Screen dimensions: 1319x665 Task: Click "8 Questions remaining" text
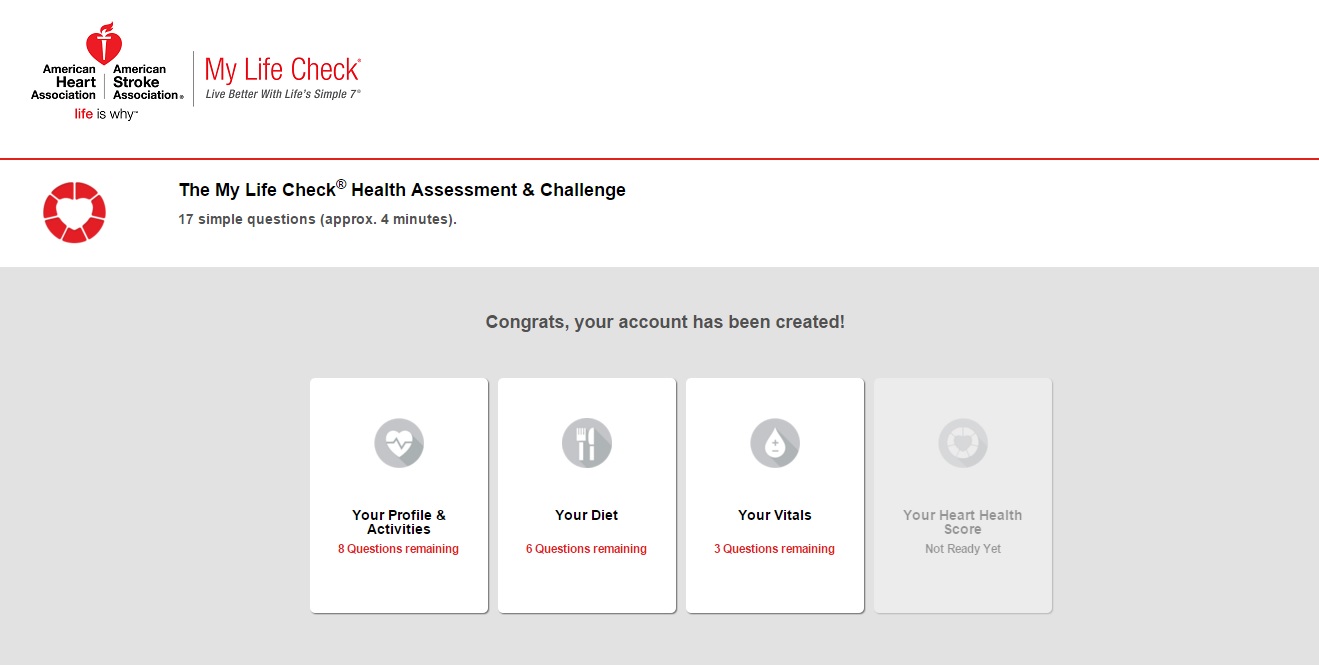(x=398, y=549)
